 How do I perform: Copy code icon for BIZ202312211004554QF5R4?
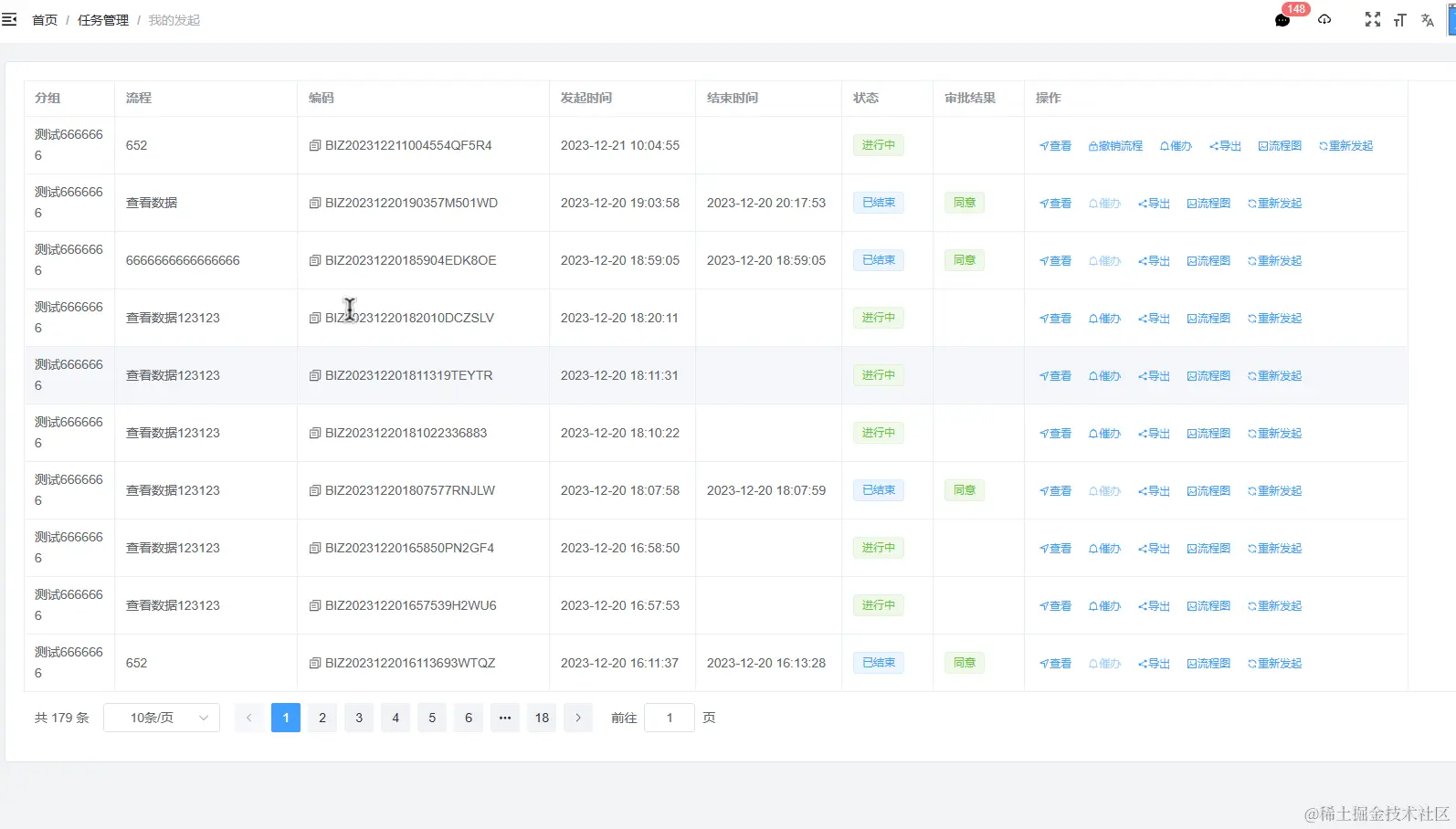(315, 145)
